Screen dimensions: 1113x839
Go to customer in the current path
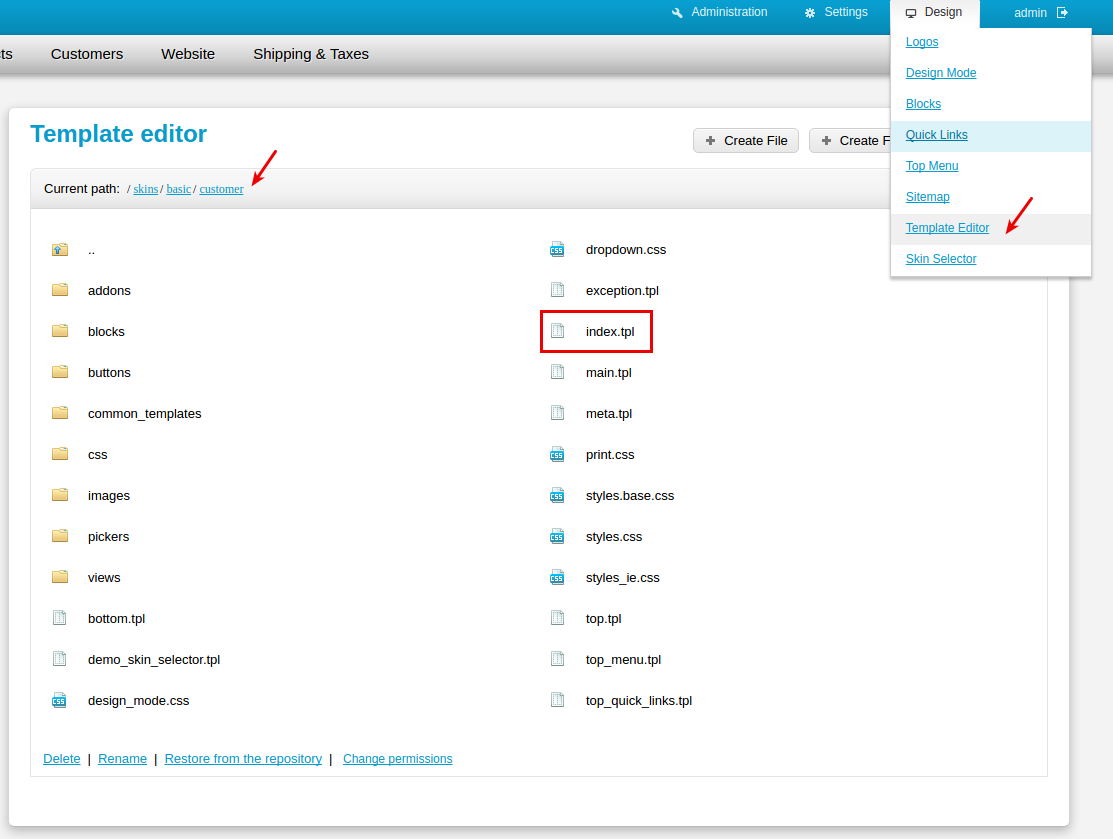[x=221, y=189]
